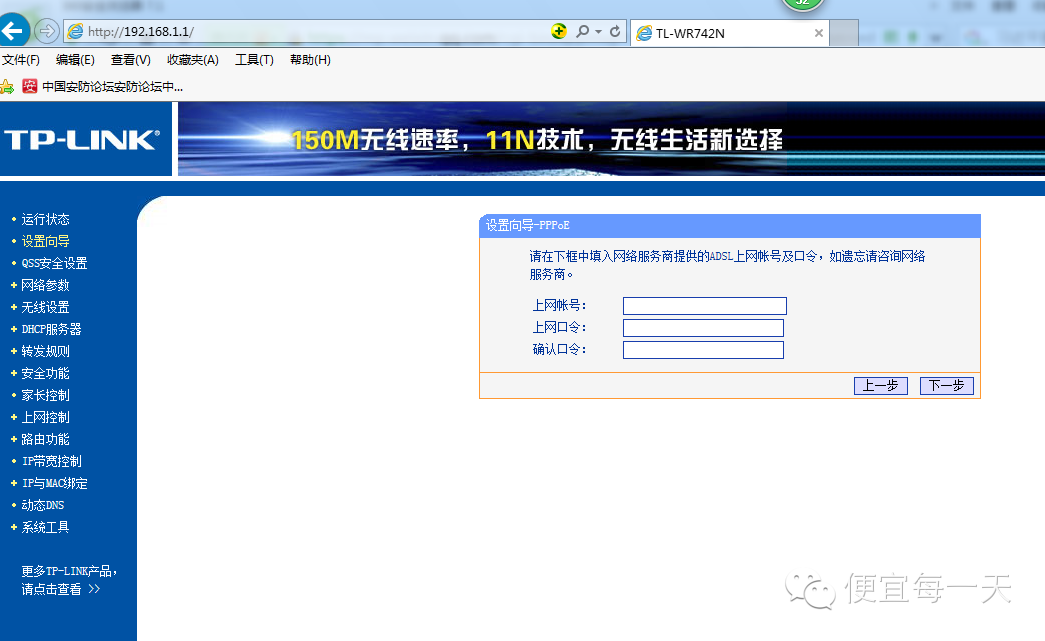This screenshot has height=641, width=1045.
Task: Expand the 网络参数 menu
Action: coord(45,285)
